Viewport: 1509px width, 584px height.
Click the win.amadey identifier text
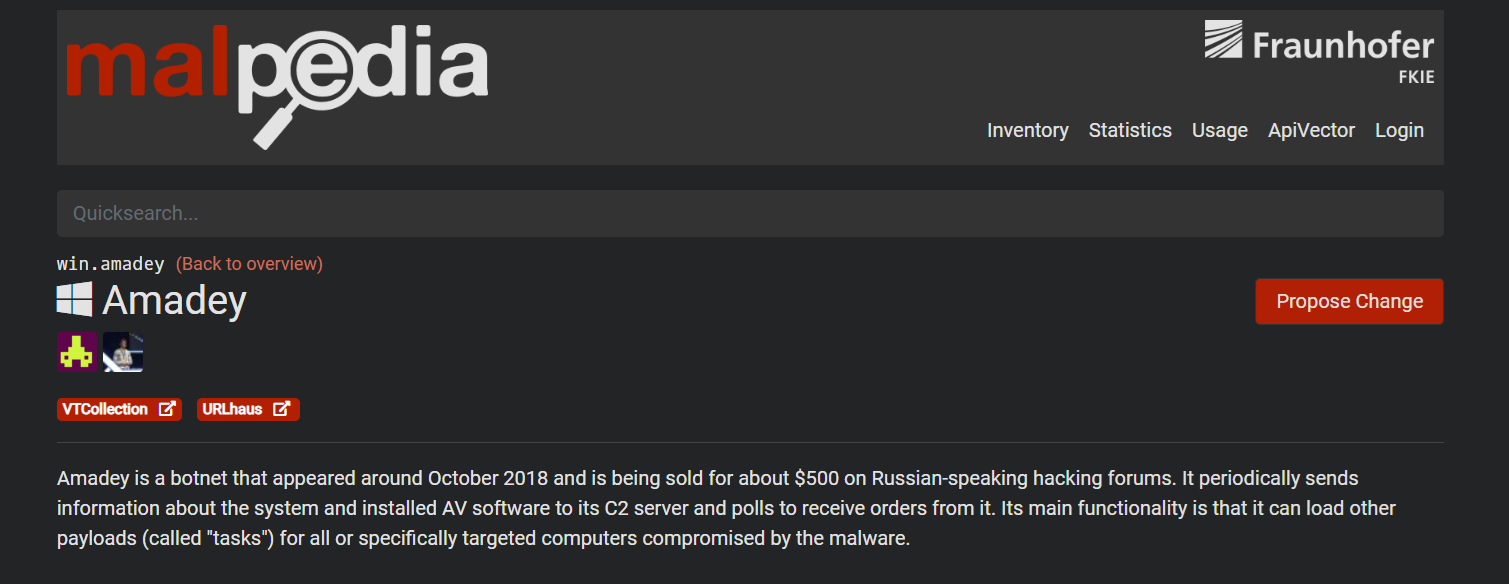point(111,264)
